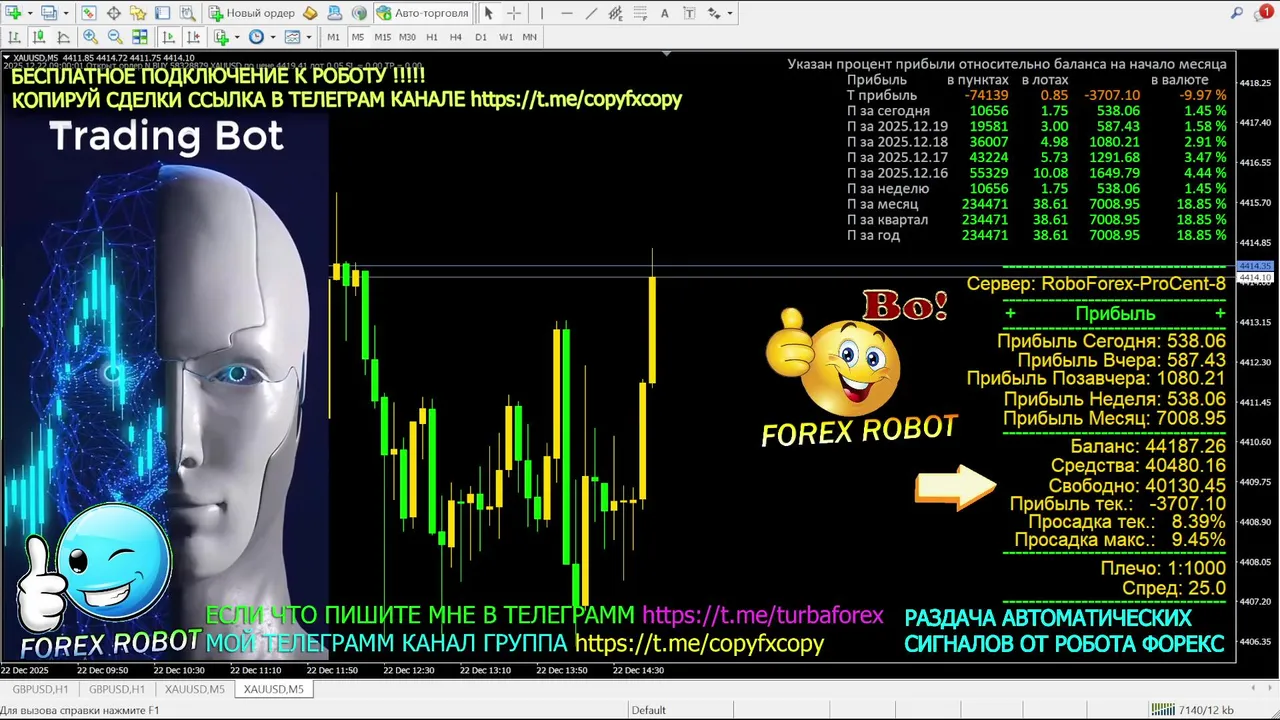This screenshot has height=720, width=1280.
Task: Switch chart to Candlesticks mode
Action: point(39,37)
